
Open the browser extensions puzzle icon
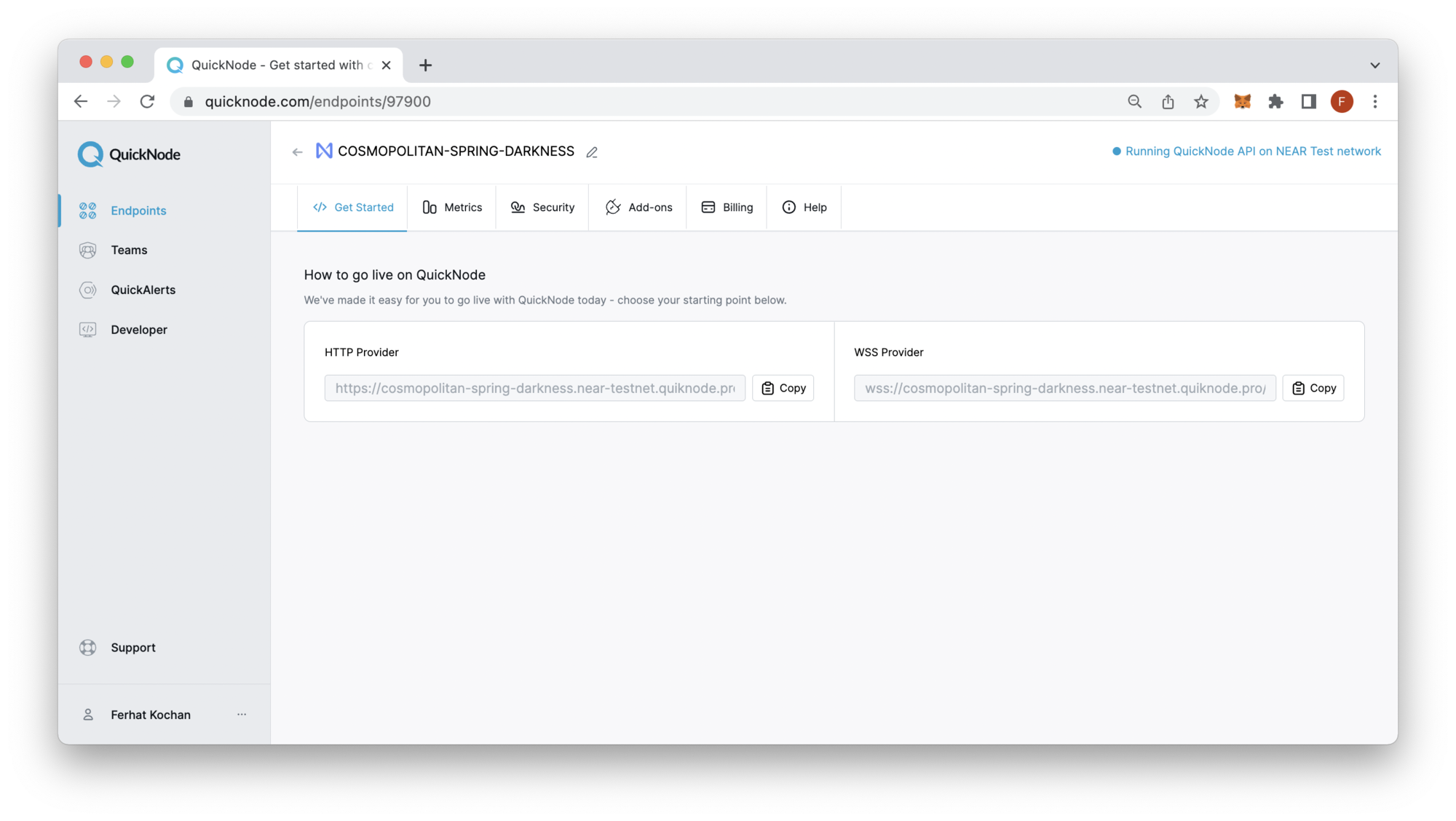1275,102
